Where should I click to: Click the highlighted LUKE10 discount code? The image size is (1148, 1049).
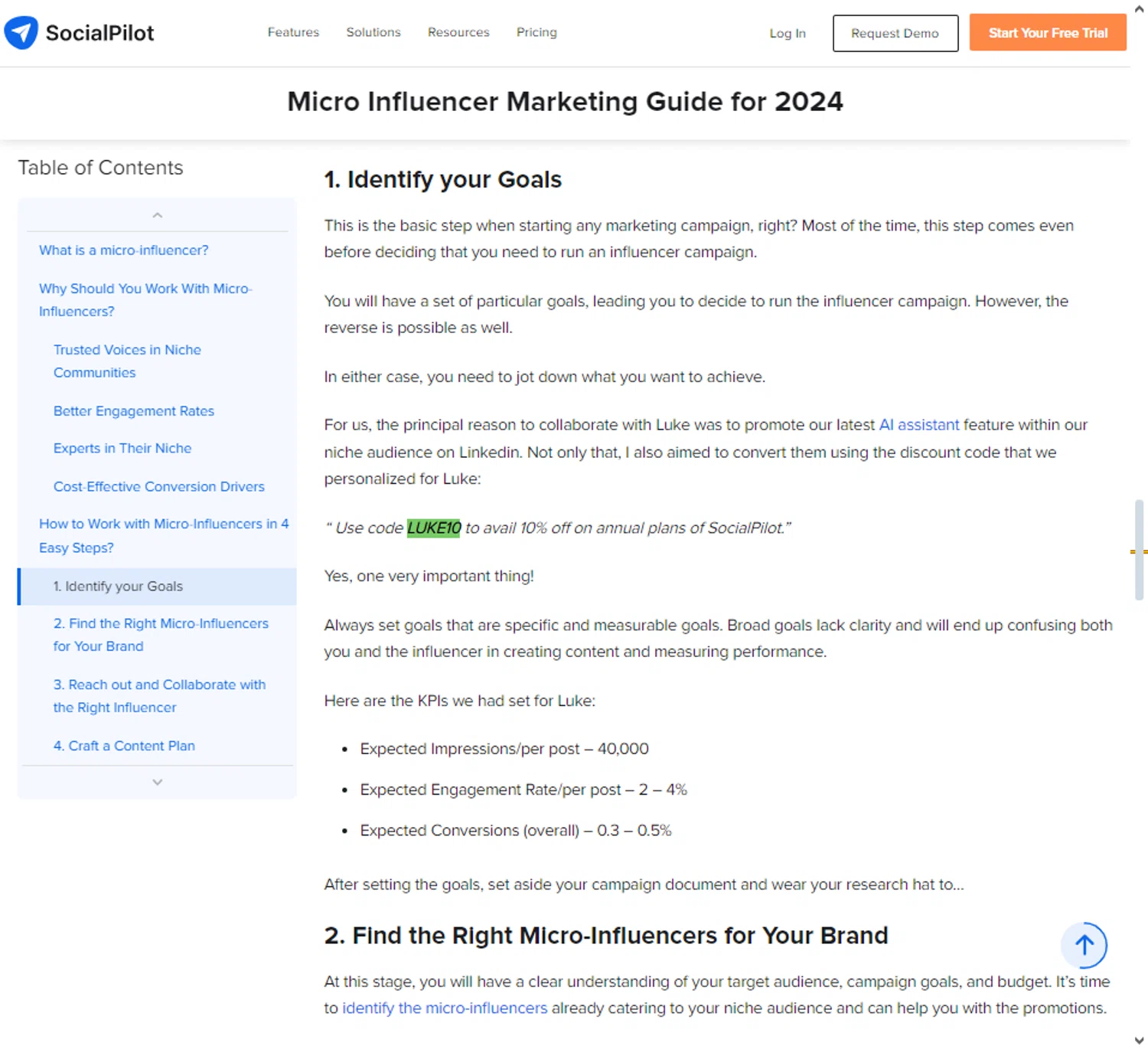pyautogui.click(x=434, y=528)
